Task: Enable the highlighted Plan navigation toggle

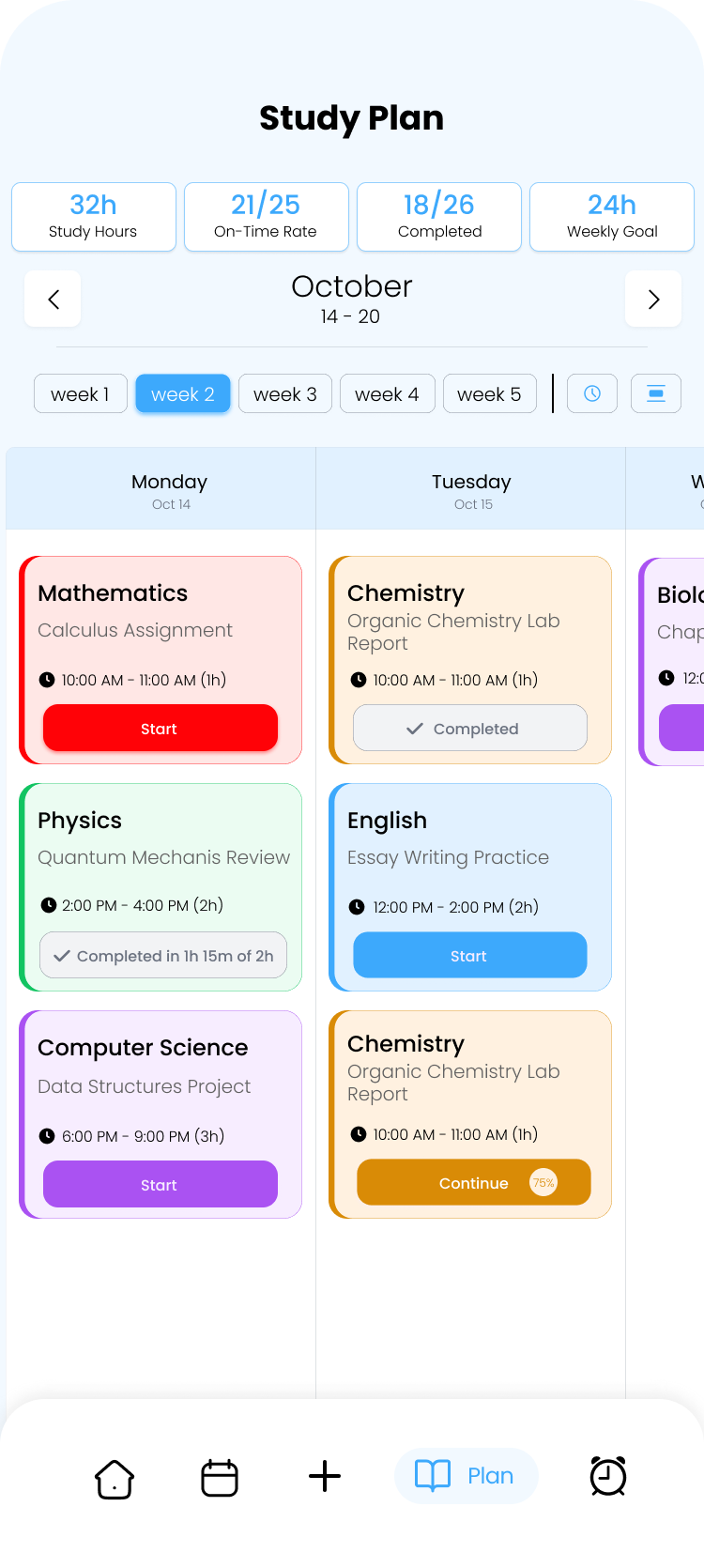Action: tap(466, 1475)
